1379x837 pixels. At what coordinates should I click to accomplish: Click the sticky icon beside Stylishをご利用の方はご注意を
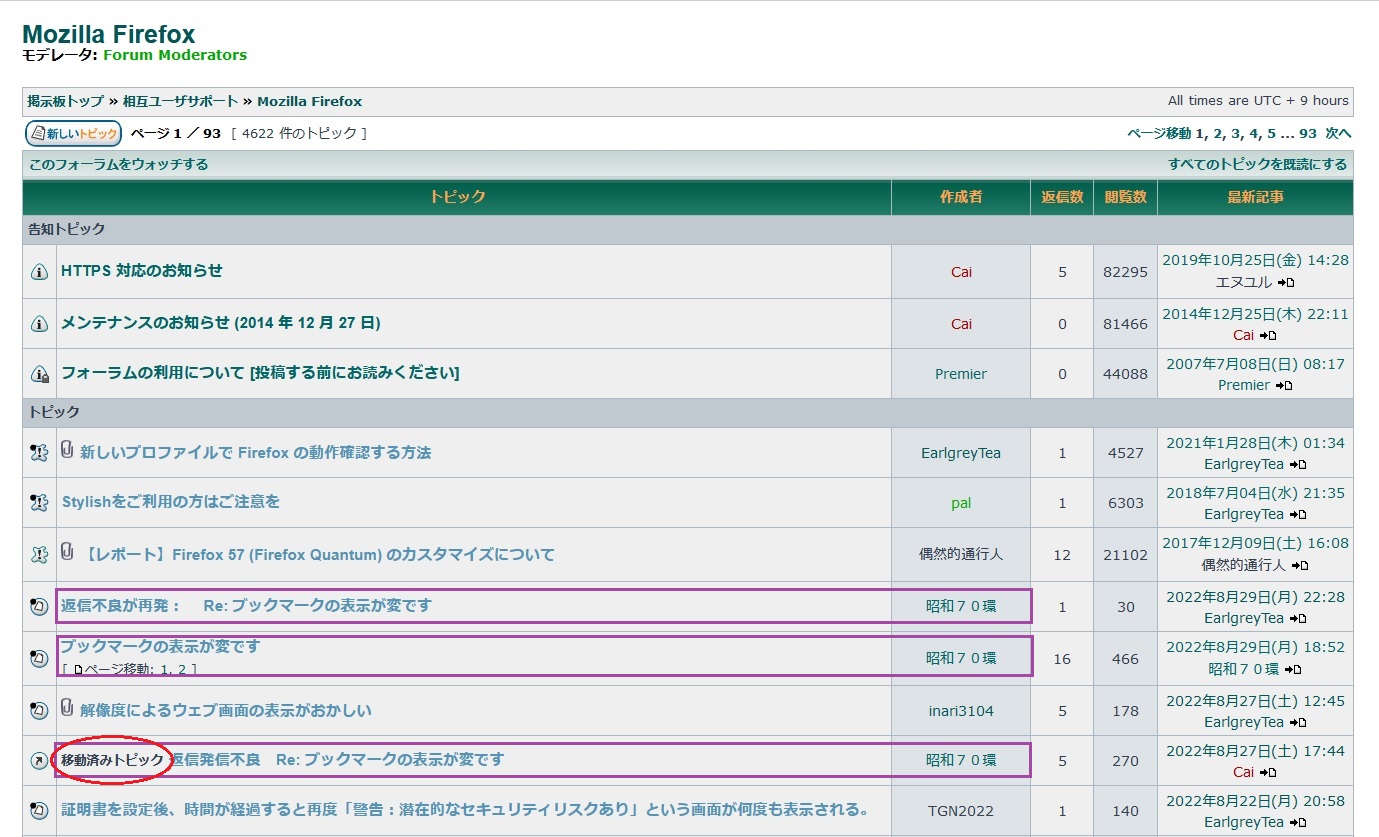[x=39, y=503]
